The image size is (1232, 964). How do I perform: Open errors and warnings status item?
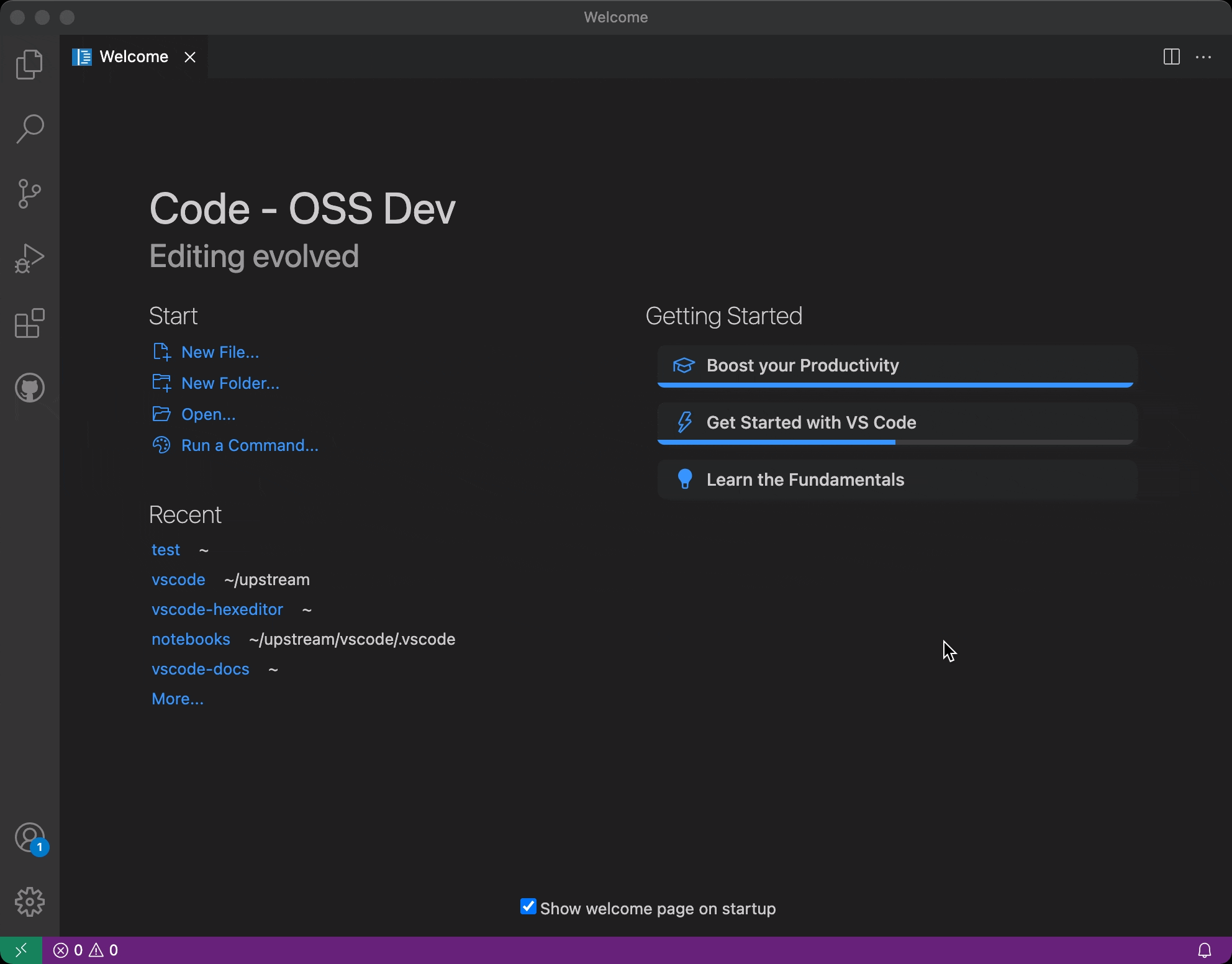click(x=86, y=950)
